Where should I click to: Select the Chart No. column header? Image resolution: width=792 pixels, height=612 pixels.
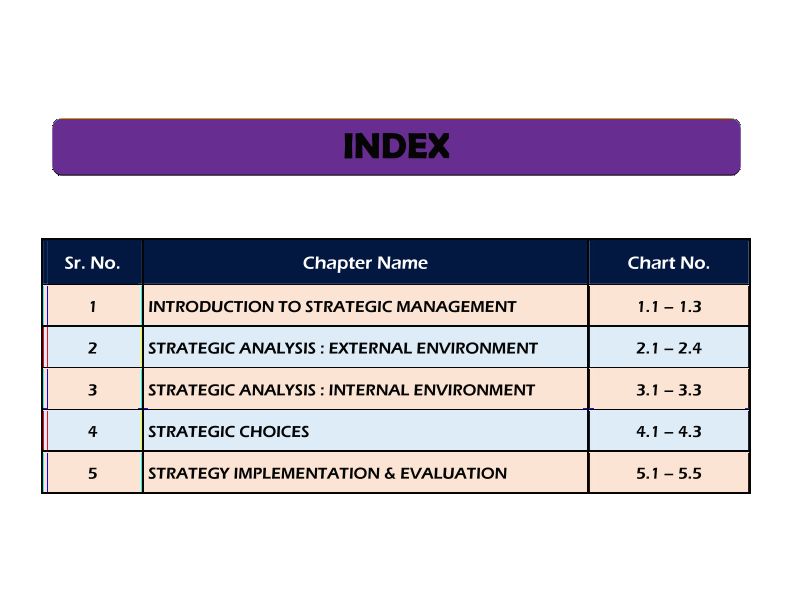pos(668,263)
